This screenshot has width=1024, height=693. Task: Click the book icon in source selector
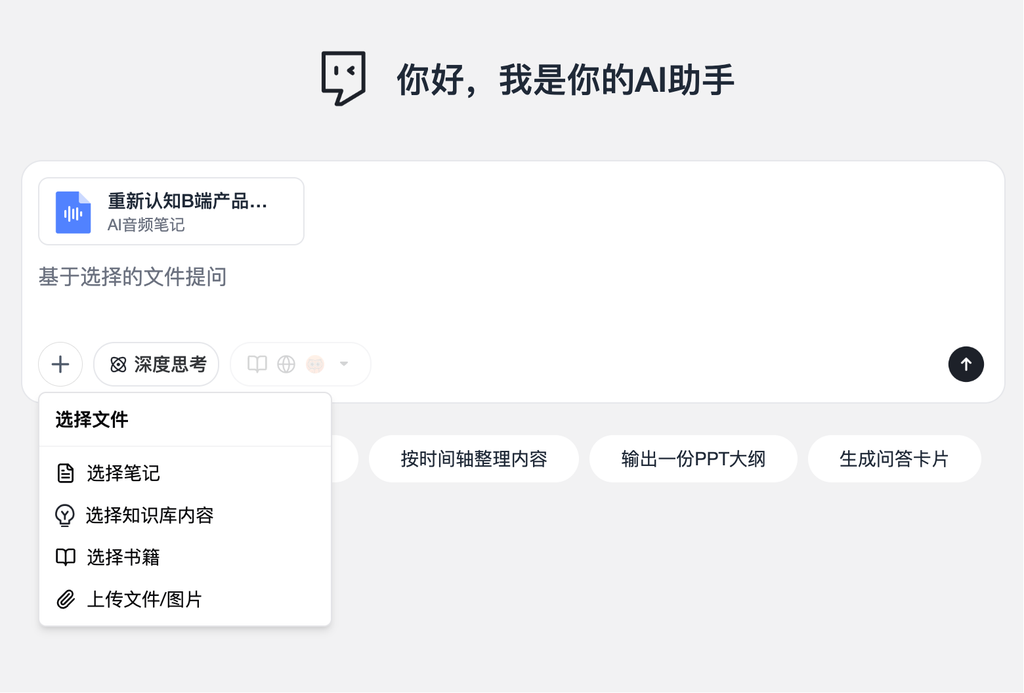click(x=257, y=364)
